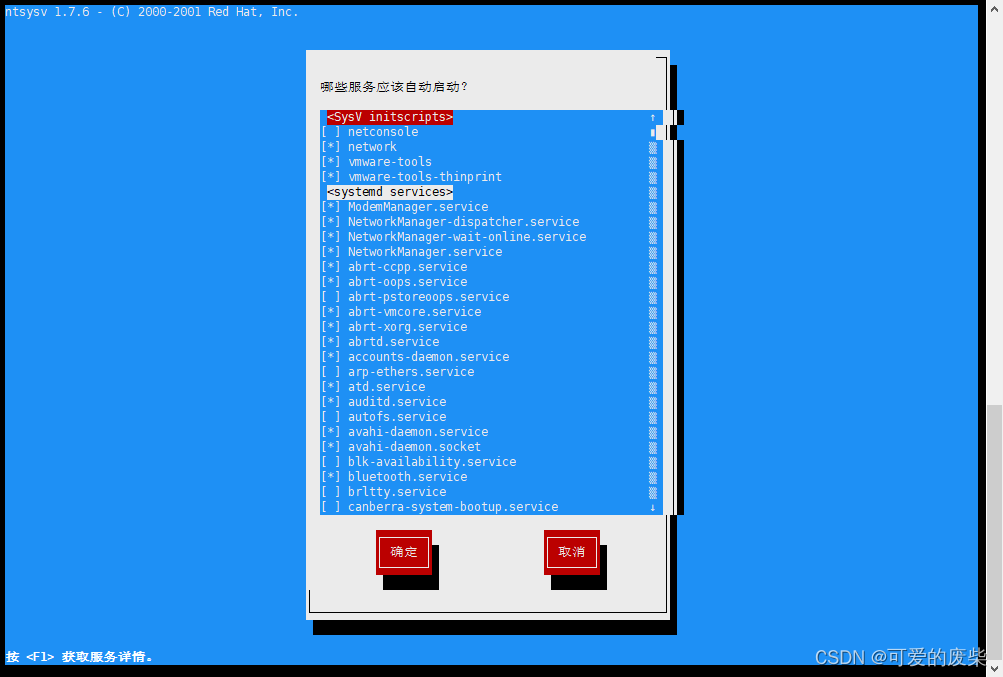Click the F1 service details hint text
This screenshot has height=677, width=1003.
tap(79, 657)
